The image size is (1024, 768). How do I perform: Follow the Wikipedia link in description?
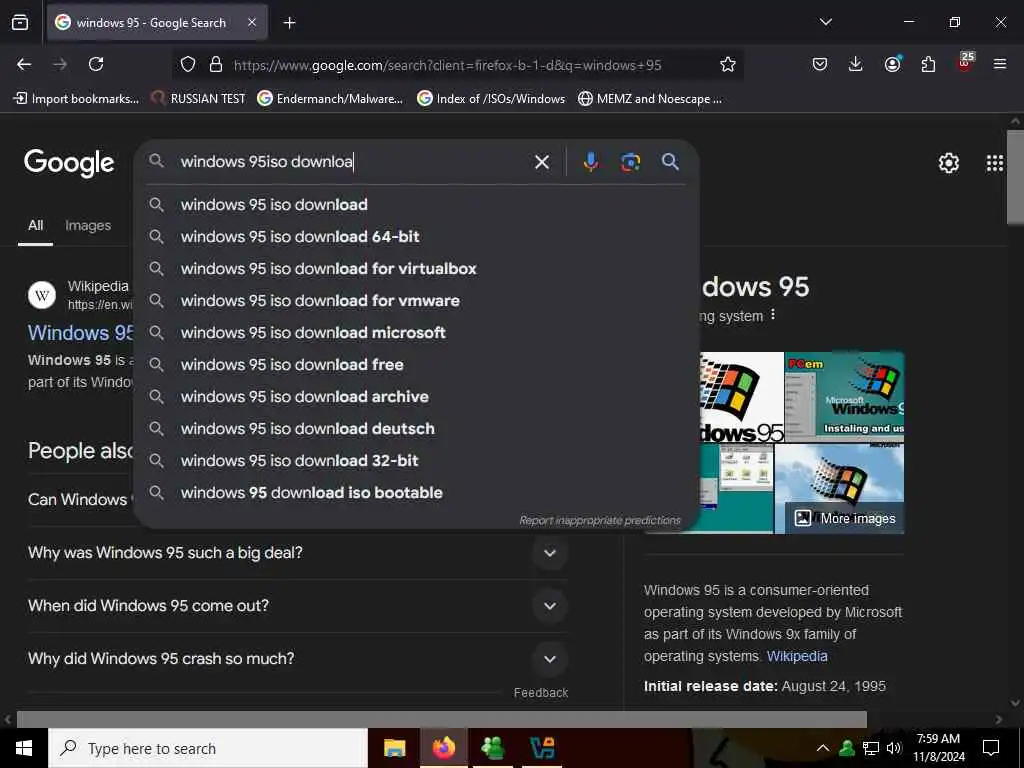point(797,656)
